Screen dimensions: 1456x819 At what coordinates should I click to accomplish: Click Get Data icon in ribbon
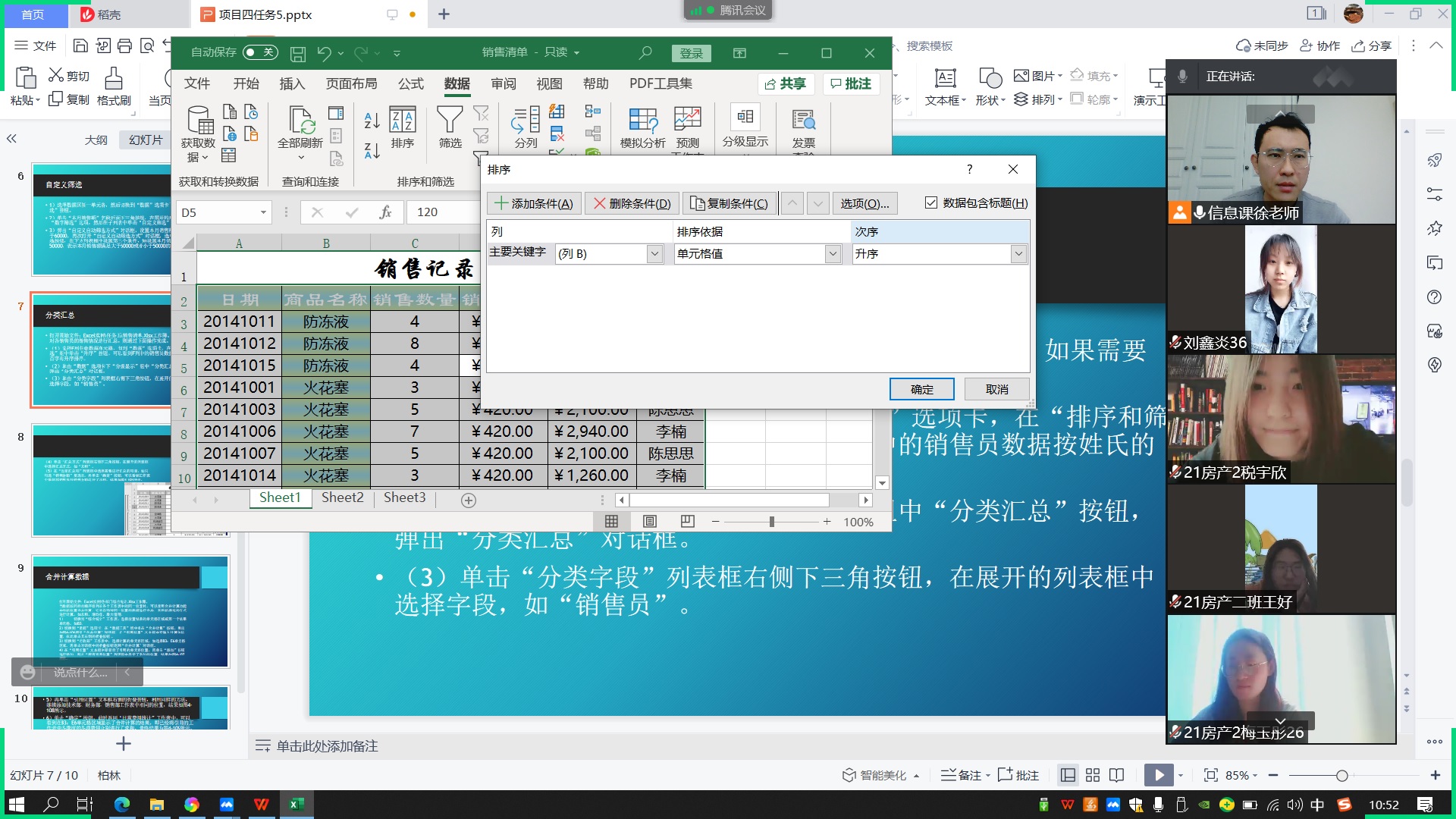(x=199, y=121)
